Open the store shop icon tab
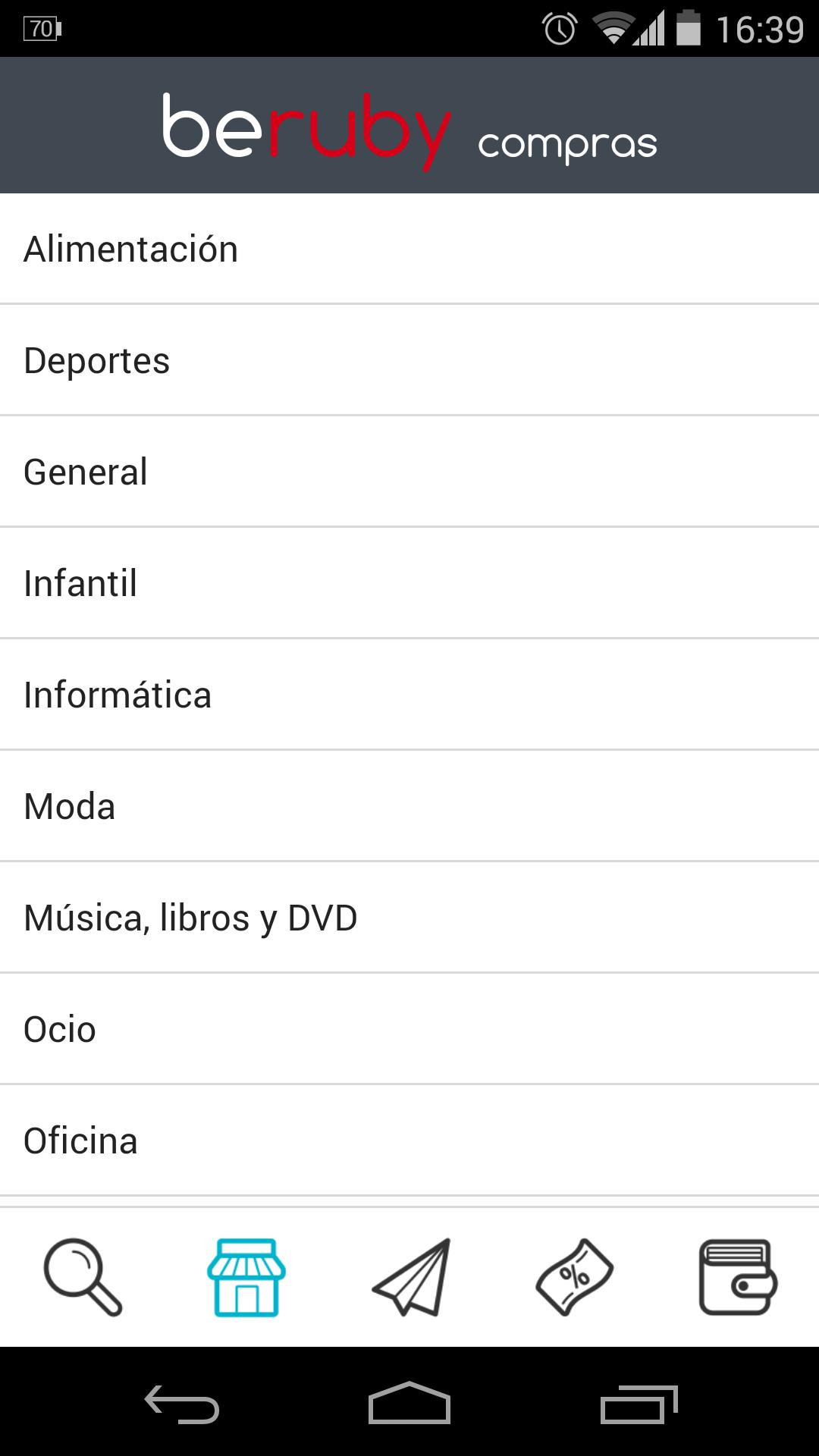Viewport: 819px width, 1456px height. (246, 1277)
